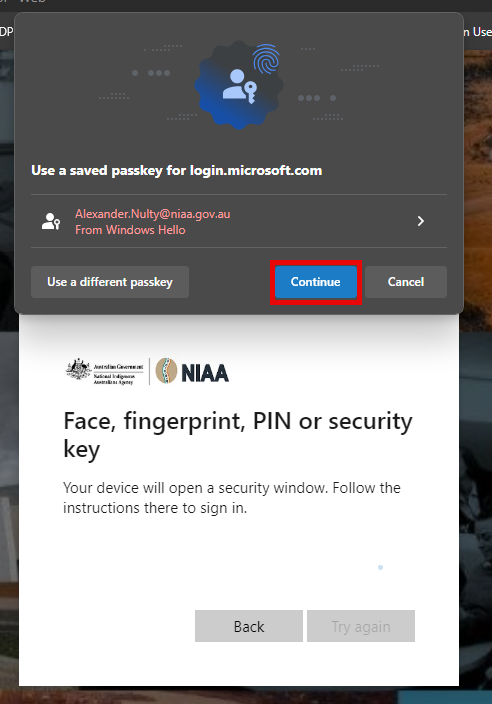
Task: Click the NIAA wordmark text
Action: pos(205,373)
